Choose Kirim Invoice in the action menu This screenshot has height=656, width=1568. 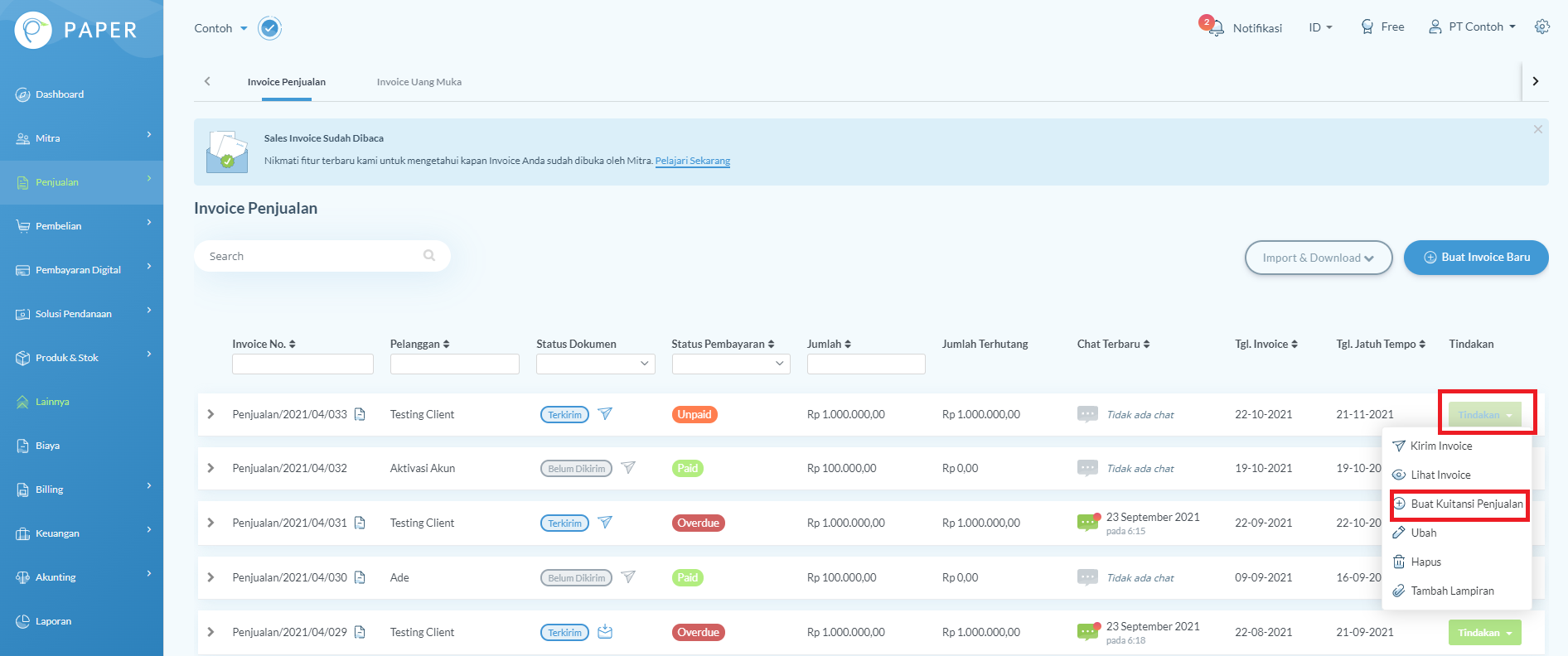1441,446
